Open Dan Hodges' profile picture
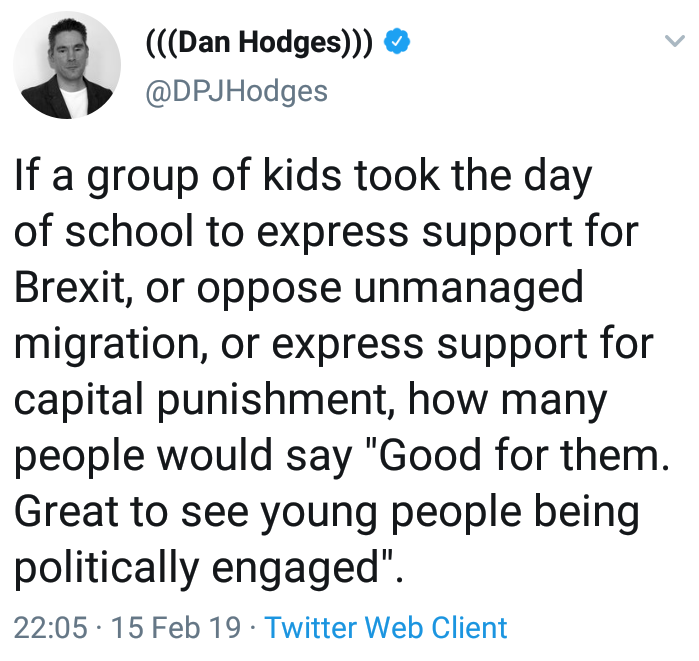Viewport: 699px width, 661px height. click(x=67, y=66)
